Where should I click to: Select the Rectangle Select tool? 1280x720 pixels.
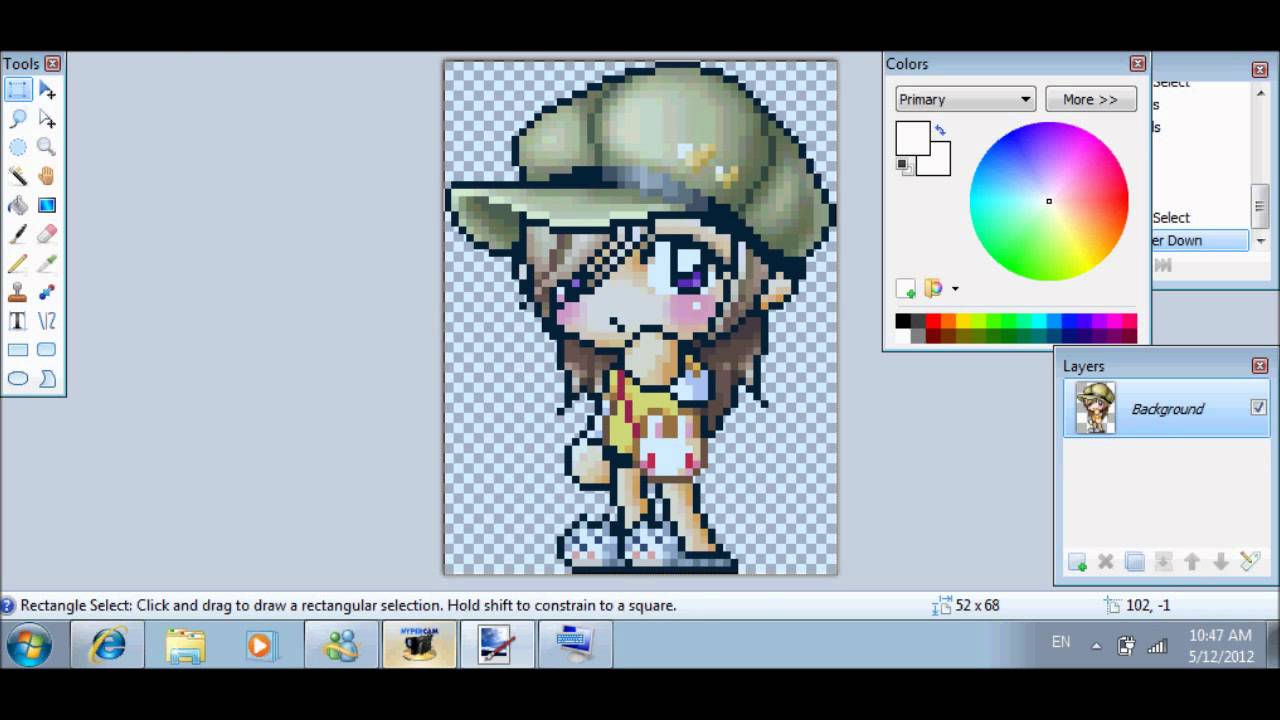pyautogui.click(x=18, y=90)
